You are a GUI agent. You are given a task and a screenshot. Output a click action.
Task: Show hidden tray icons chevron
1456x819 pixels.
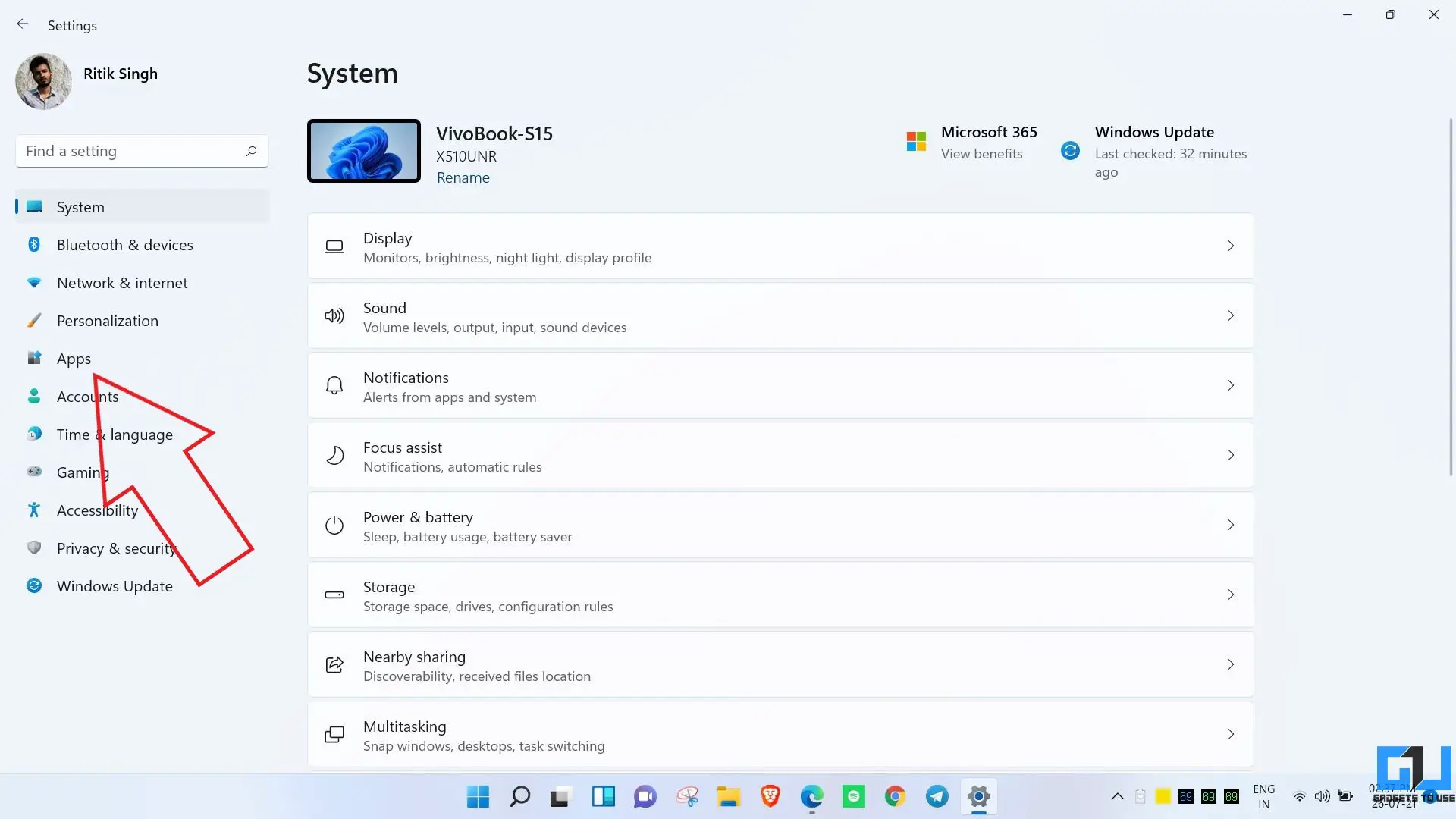(1118, 796)
